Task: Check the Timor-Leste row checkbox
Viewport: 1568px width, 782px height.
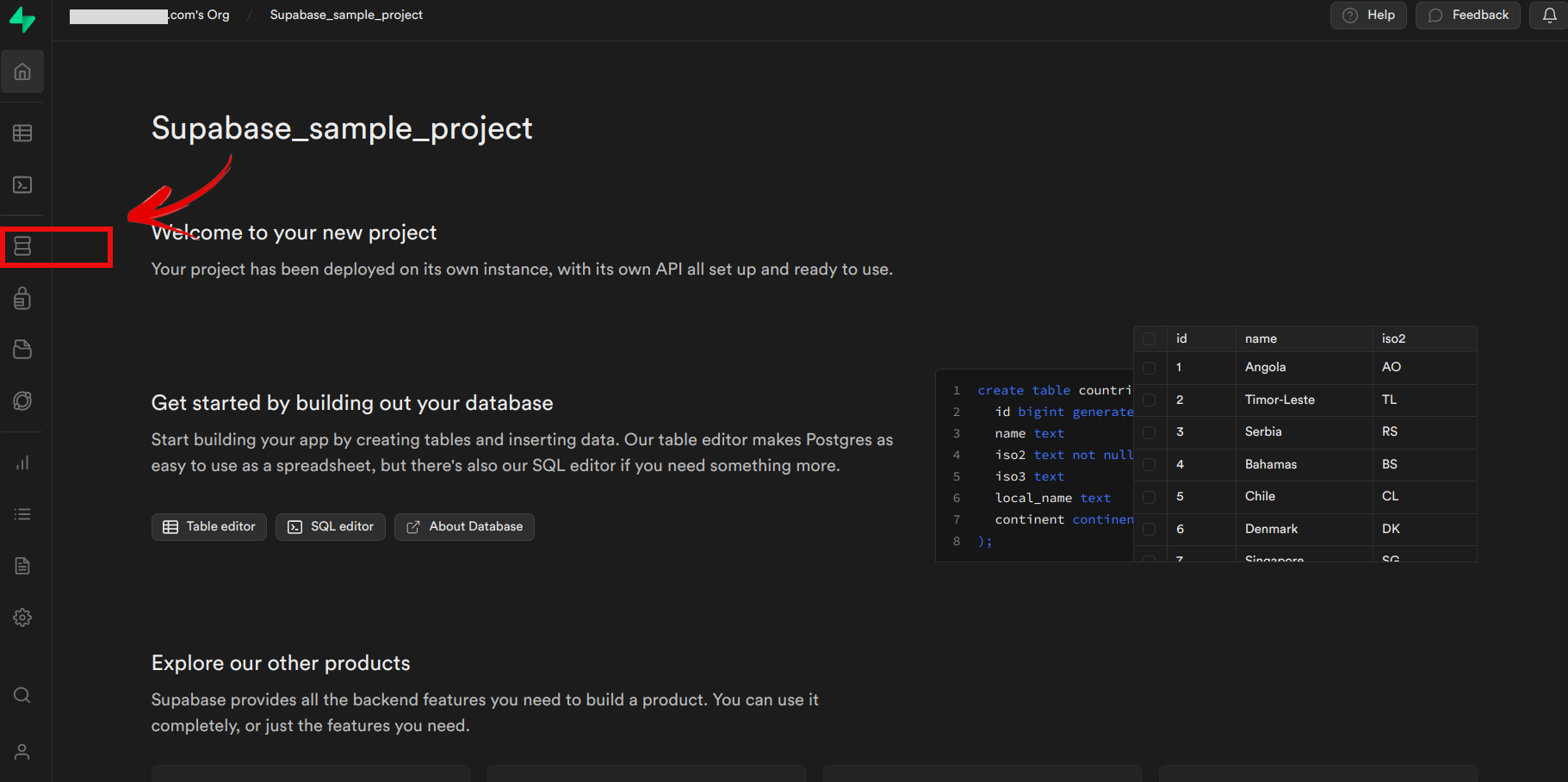Action: [x=1149, y=400]
